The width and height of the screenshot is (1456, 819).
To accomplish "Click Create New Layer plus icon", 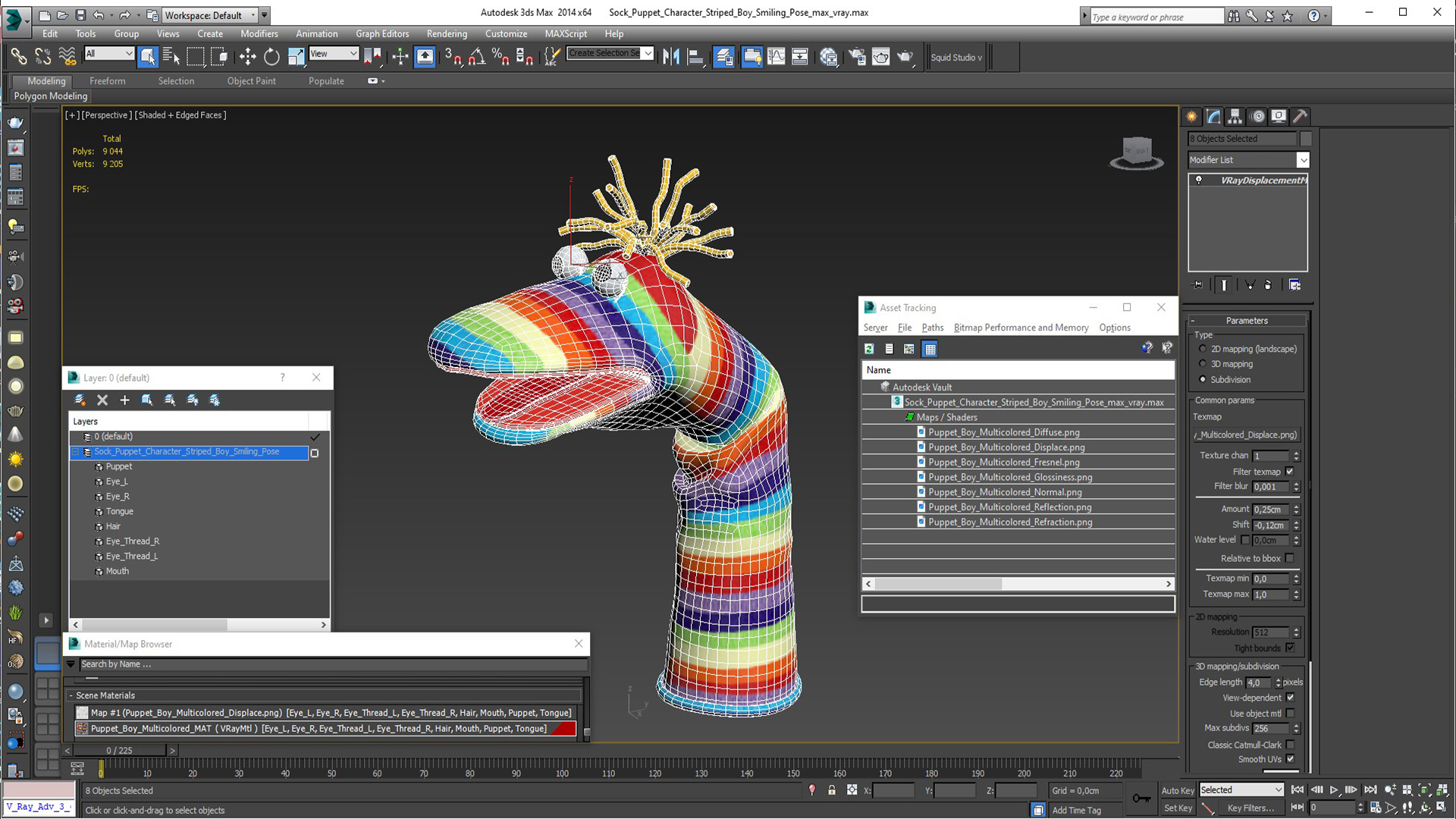I will point(124,400).
